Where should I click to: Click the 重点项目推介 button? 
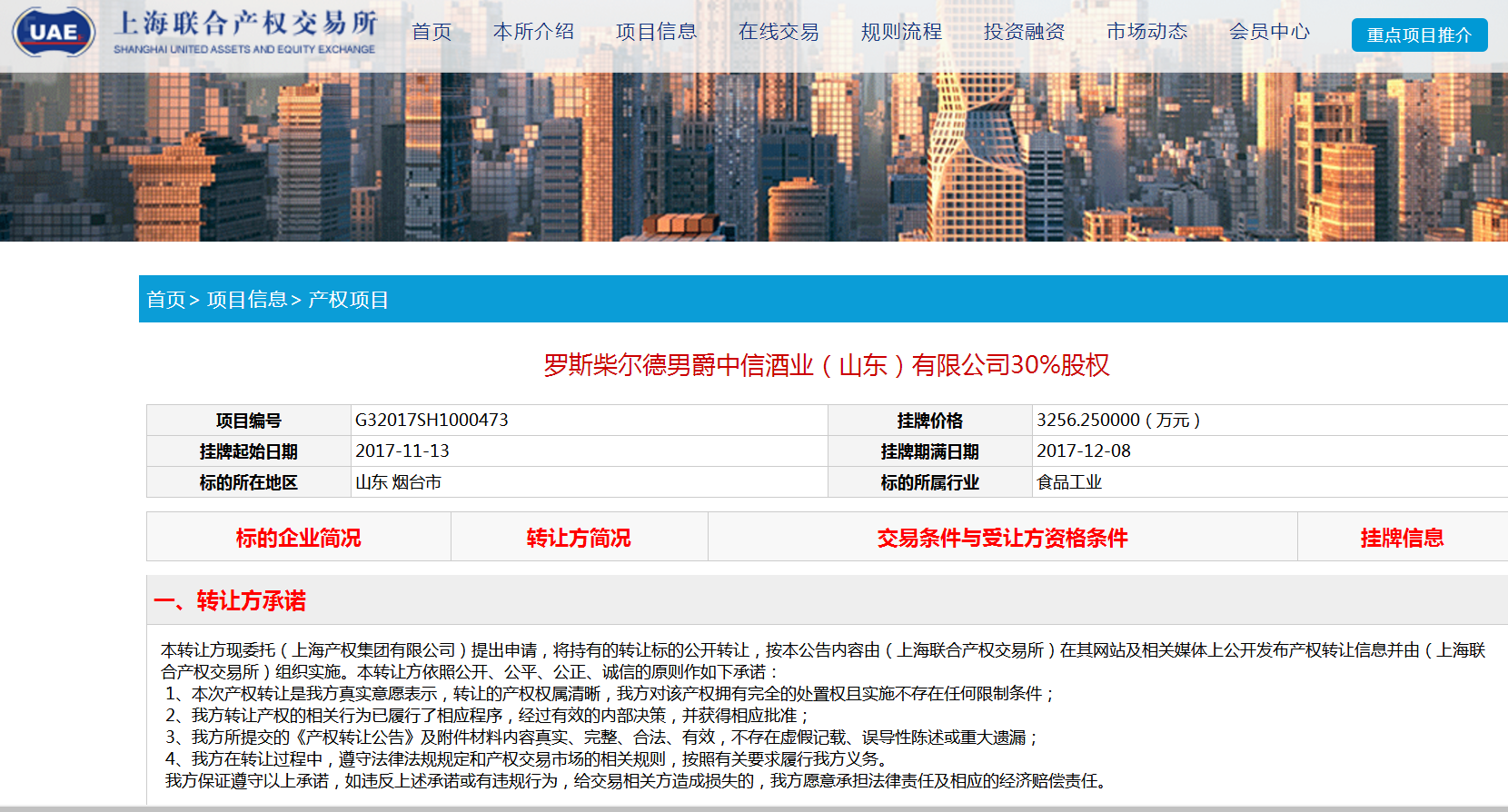(x=1419, y=35)
